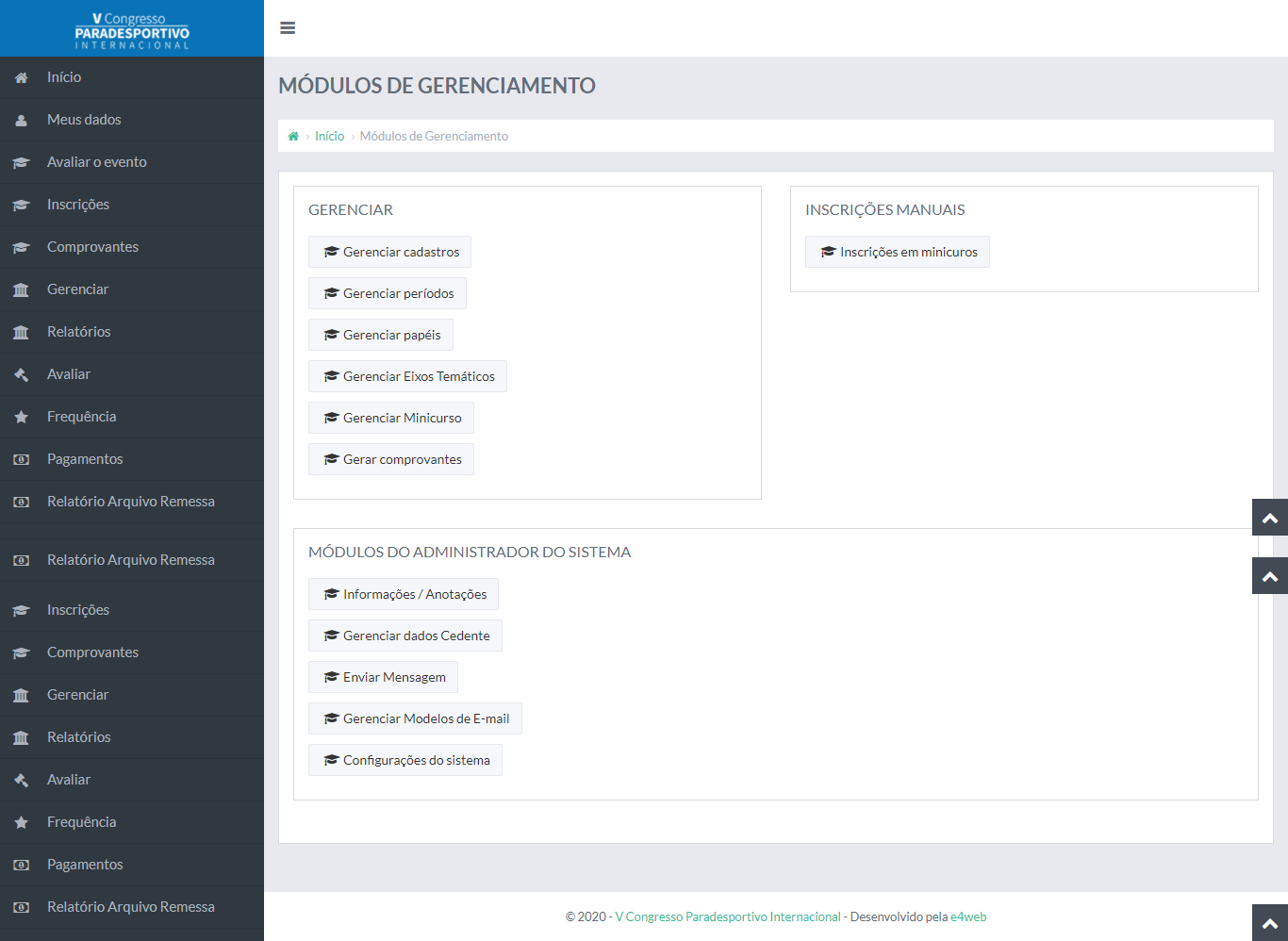Screen dimensions: 1288x941
Task: Open Início in the sidebar menu
Action: point(64,77)
